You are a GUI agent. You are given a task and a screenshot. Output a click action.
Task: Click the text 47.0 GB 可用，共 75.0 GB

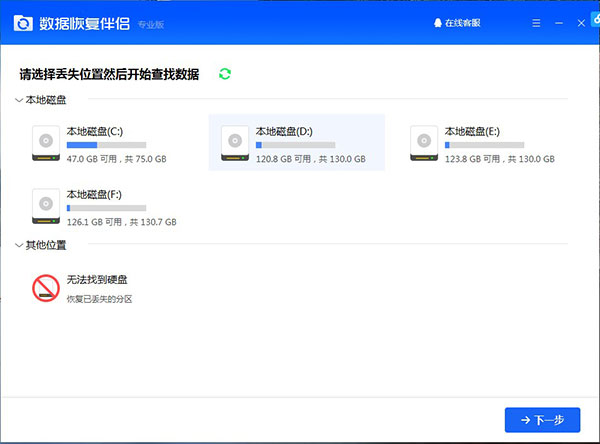pyautogui.click(x=117, y=159)
